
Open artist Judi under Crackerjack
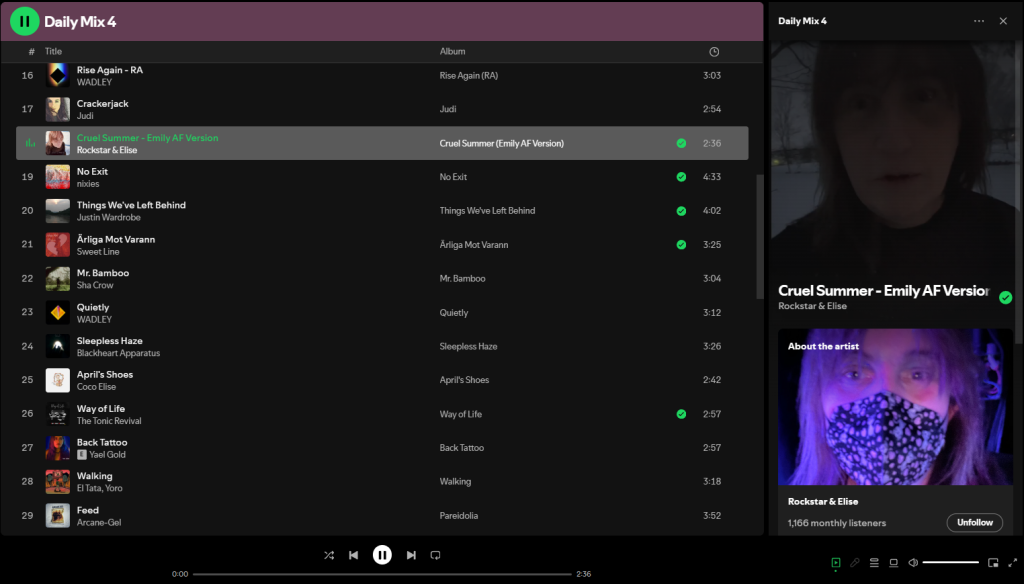85,116
